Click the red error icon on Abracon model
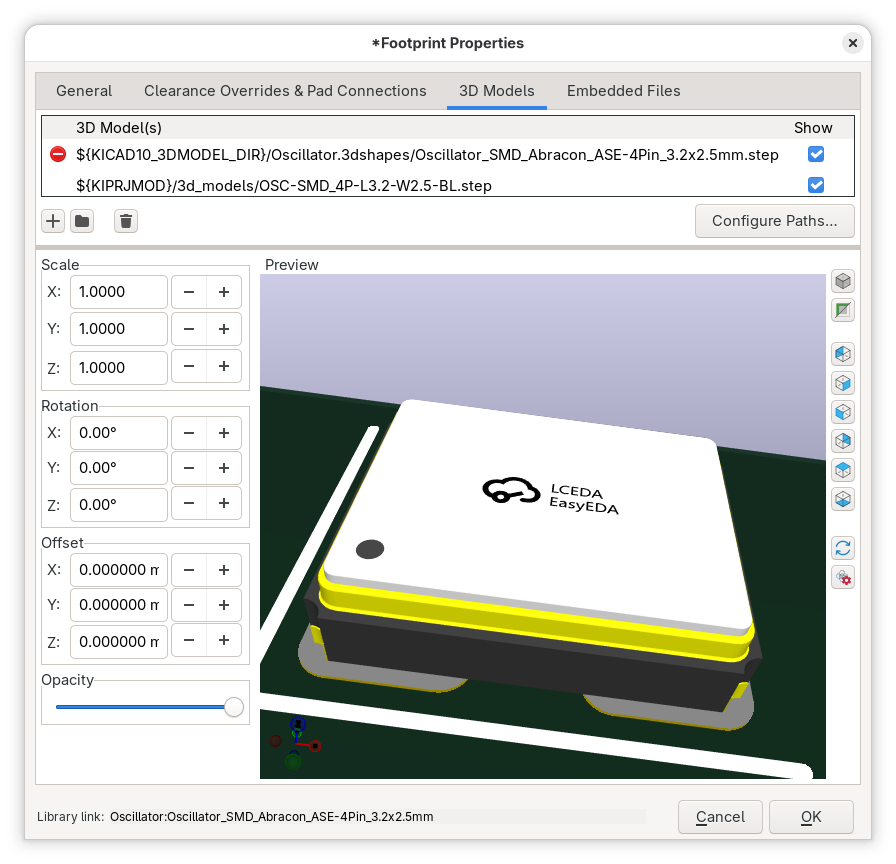Screen dimensions: 896x864 pyautogui.click(x=58, y=154)
